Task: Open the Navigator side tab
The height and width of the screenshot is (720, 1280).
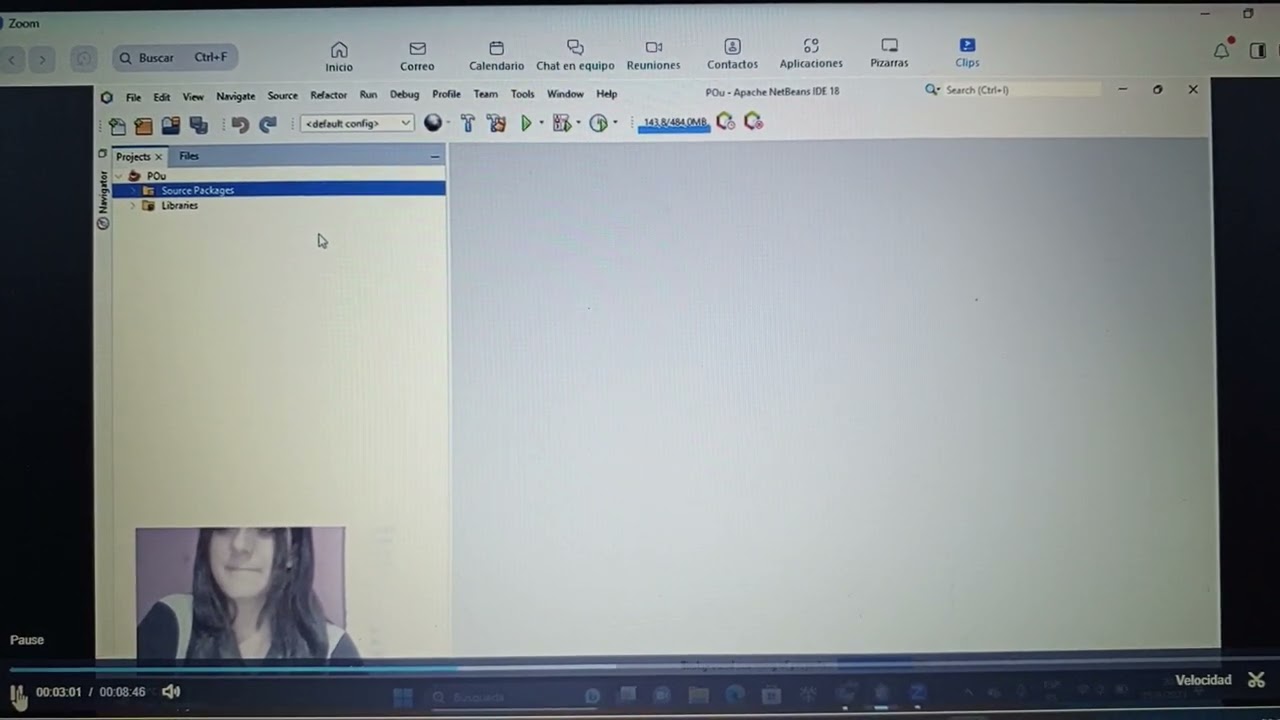Action: click(102, 200)
